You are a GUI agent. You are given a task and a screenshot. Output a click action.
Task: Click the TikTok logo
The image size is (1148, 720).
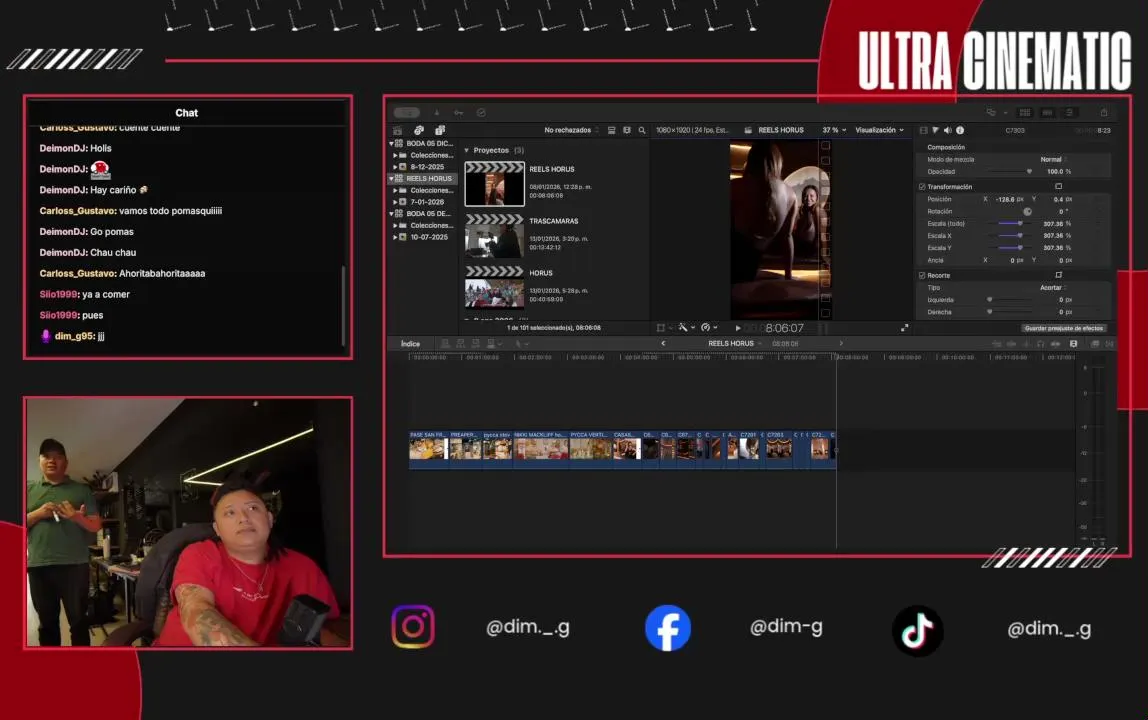[x=917, y=631]
